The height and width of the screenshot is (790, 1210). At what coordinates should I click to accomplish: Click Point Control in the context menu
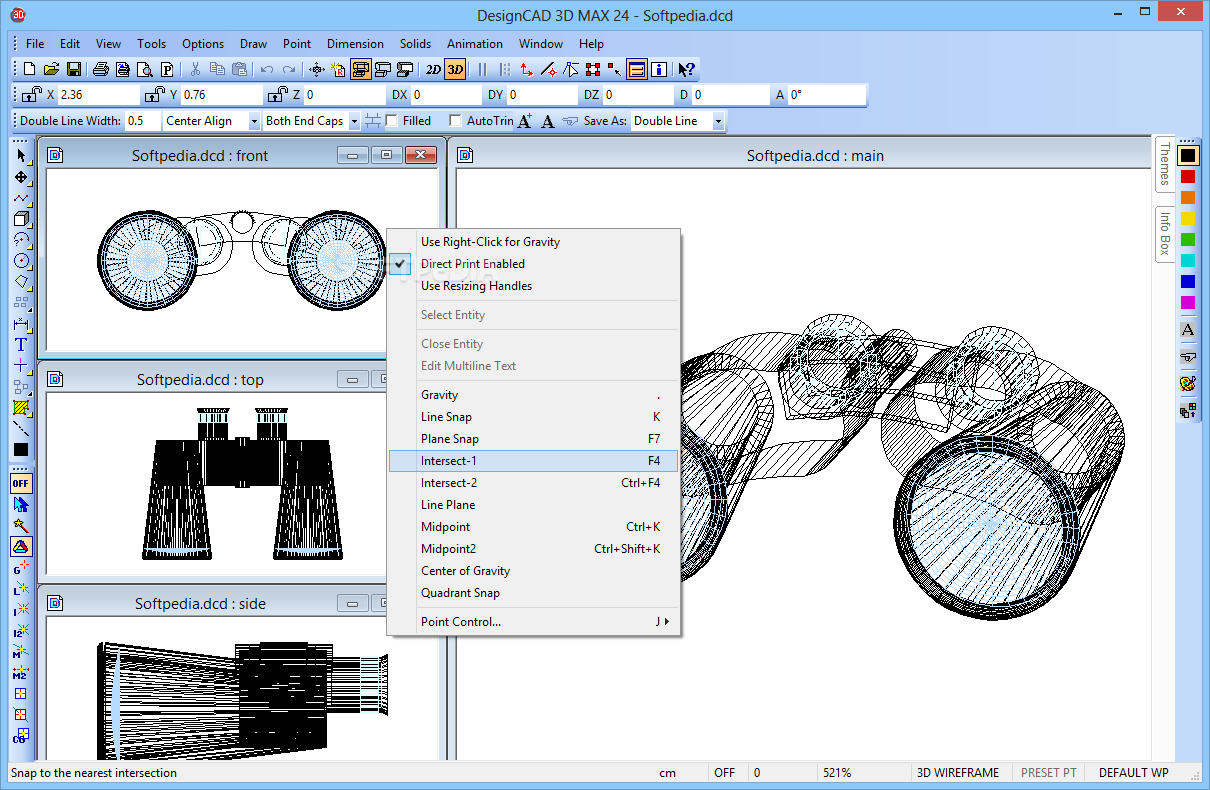[460, 621]
